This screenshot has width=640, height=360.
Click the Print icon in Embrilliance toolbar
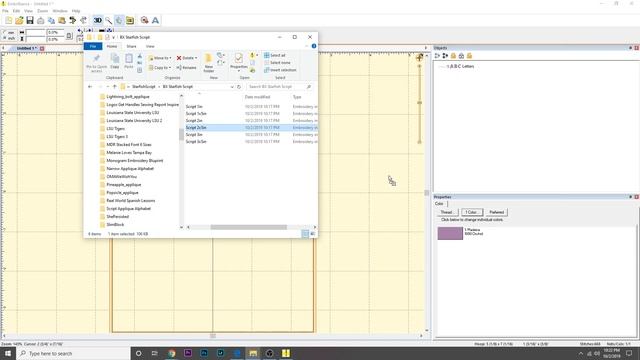click(x=40, y=20)
